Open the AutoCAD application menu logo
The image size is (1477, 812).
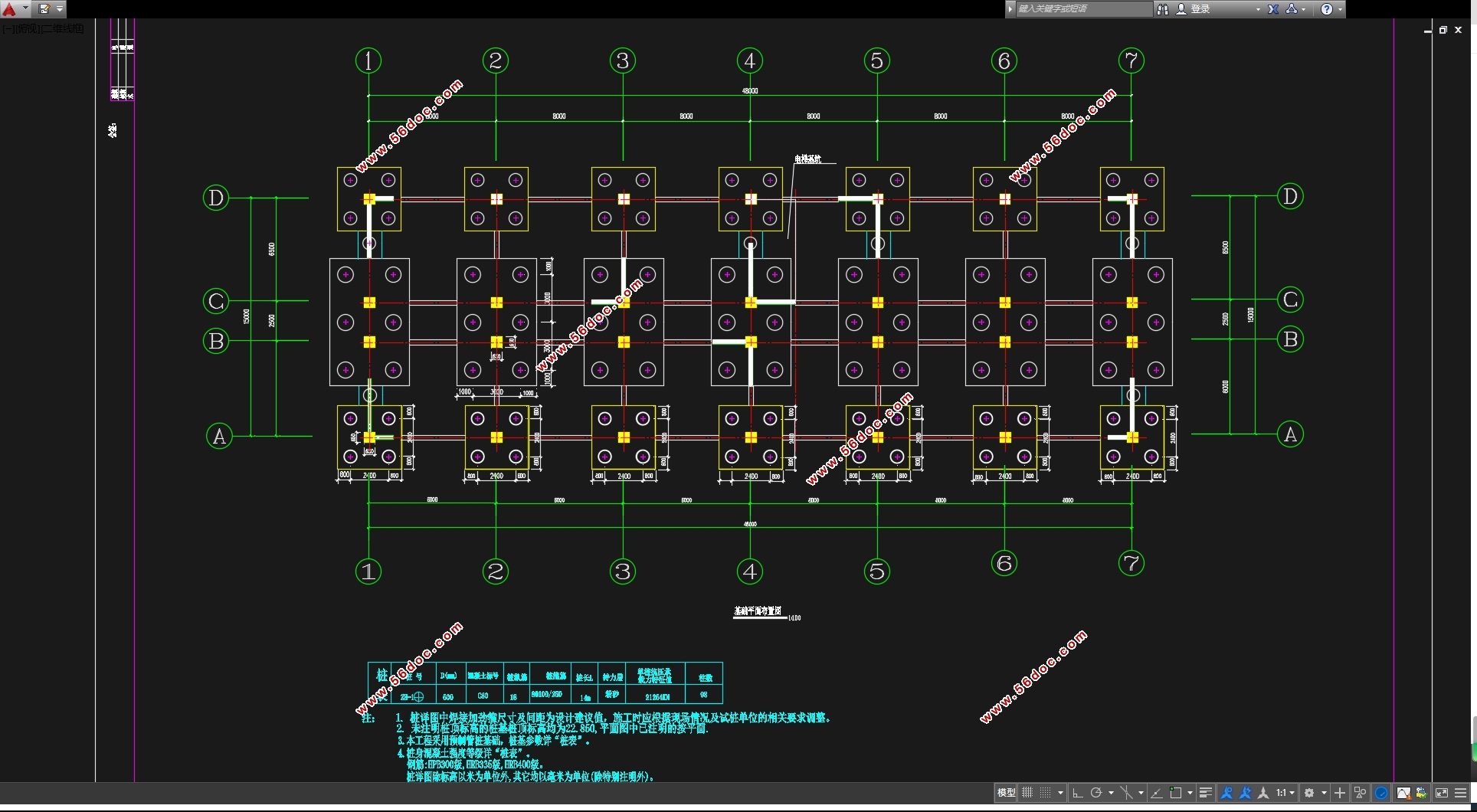[x=9, y=9]
